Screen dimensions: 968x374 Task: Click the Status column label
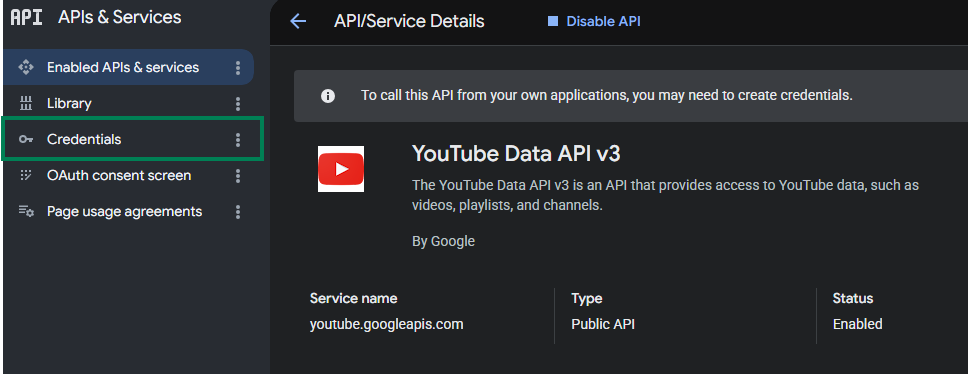point(853,299)
